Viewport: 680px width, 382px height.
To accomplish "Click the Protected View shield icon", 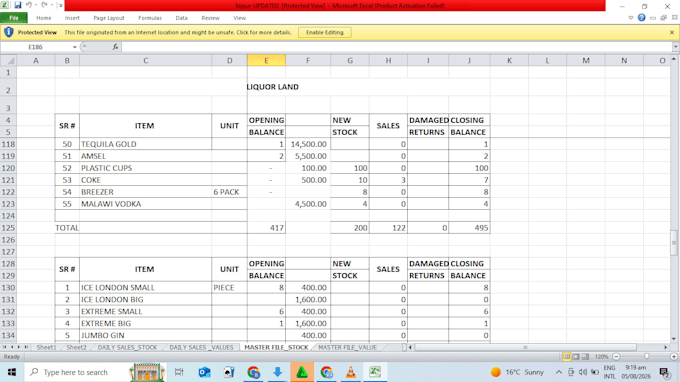I will (9, 32).
